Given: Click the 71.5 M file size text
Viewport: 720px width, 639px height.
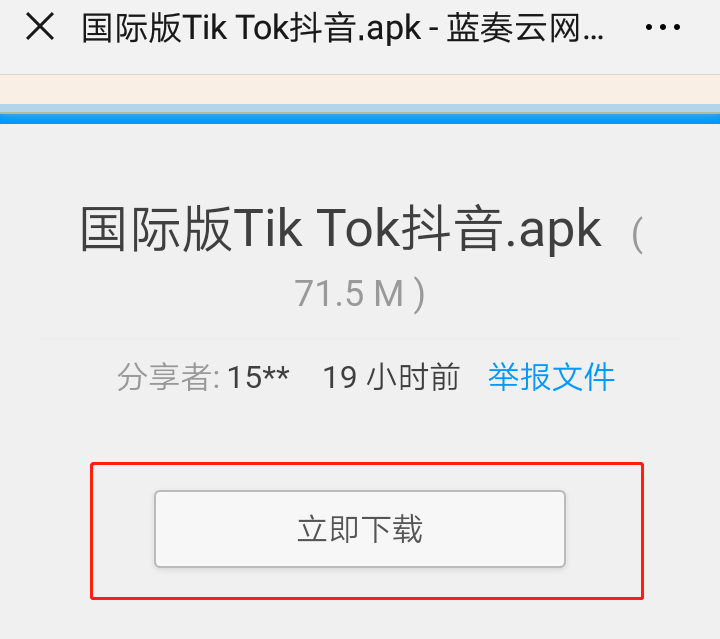Looking at the screenshot, I should 349,293.
